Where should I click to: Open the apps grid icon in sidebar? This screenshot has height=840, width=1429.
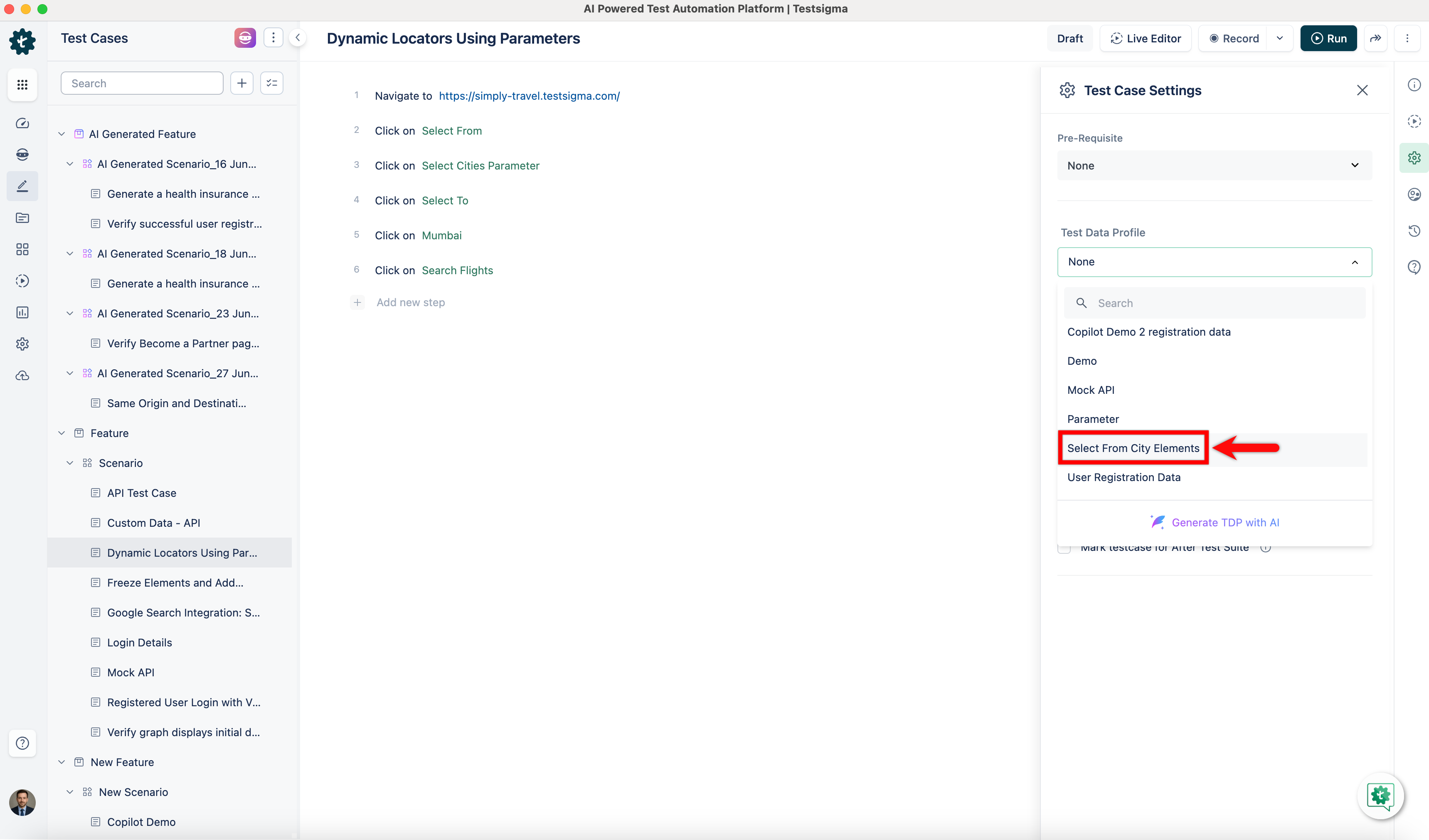(22, 84)
